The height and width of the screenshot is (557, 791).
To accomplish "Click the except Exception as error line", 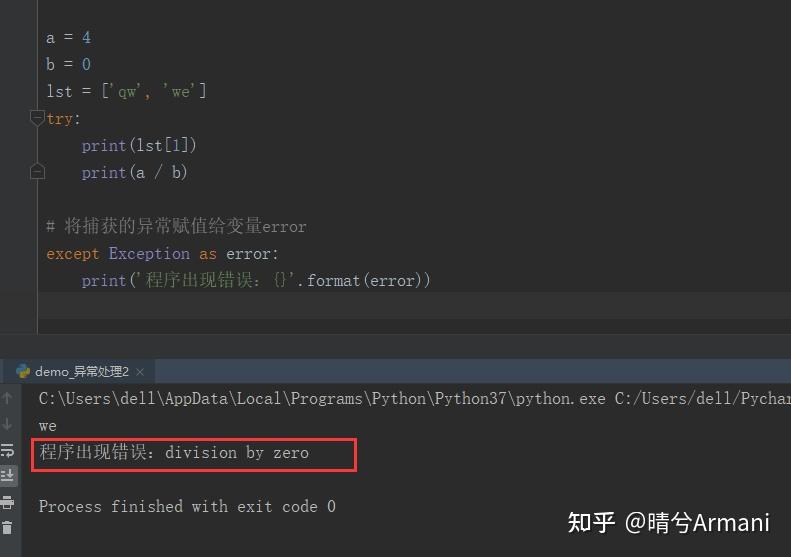I will pyautogui.click(x=162, y=253).
